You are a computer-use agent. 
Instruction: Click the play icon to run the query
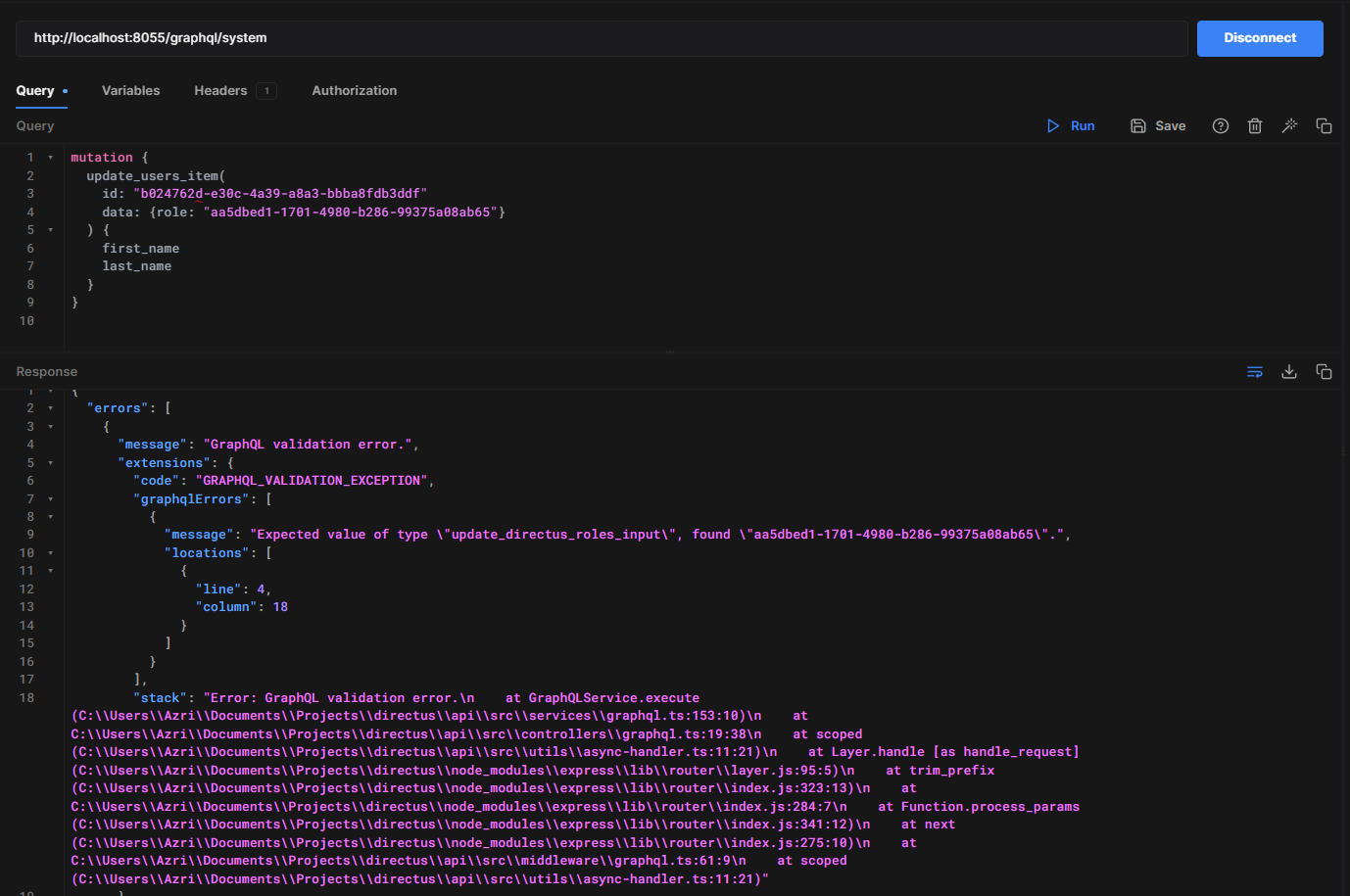click(x=1053, y=125)
